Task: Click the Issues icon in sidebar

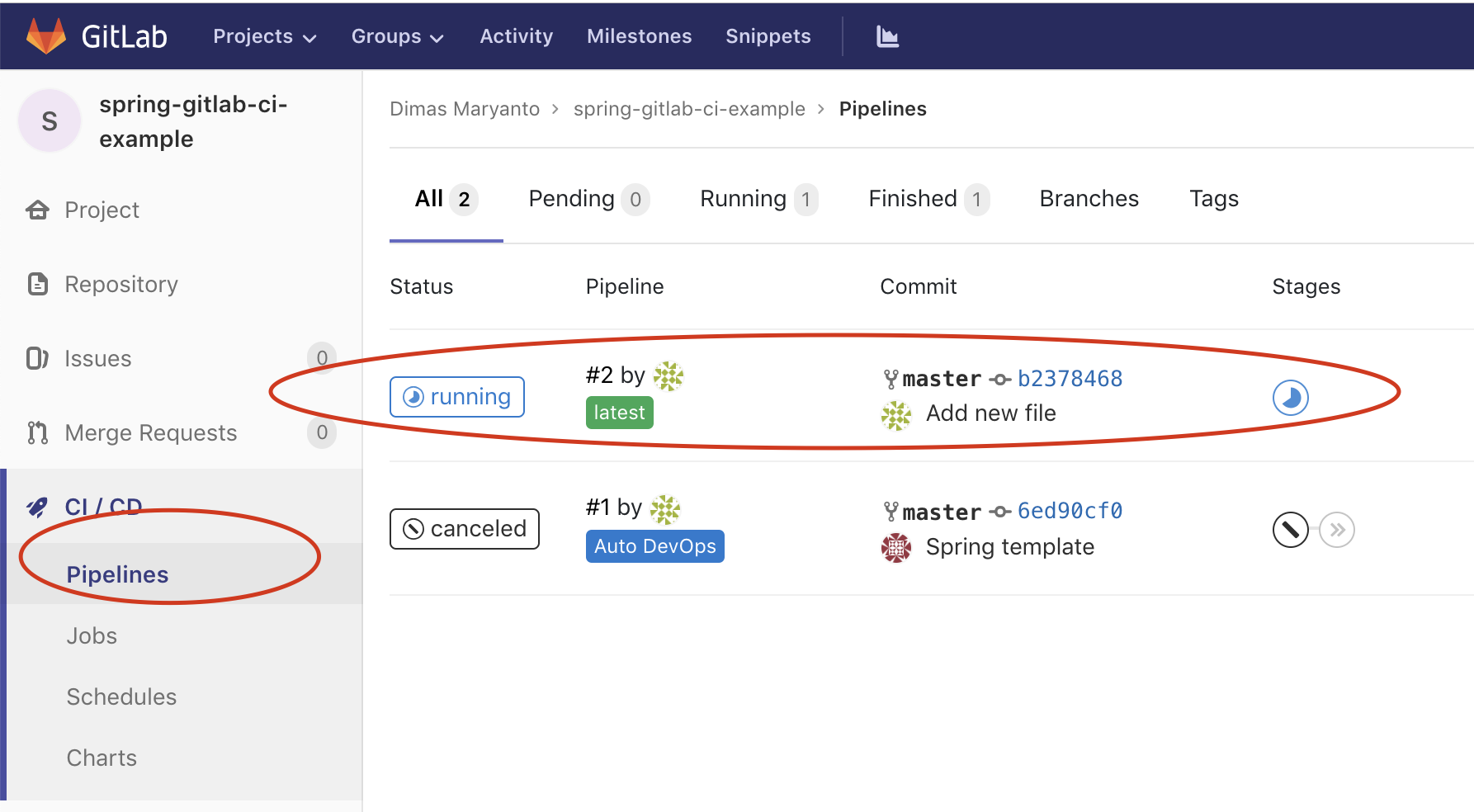Action: pyautogui.click(x=37, y=358)
